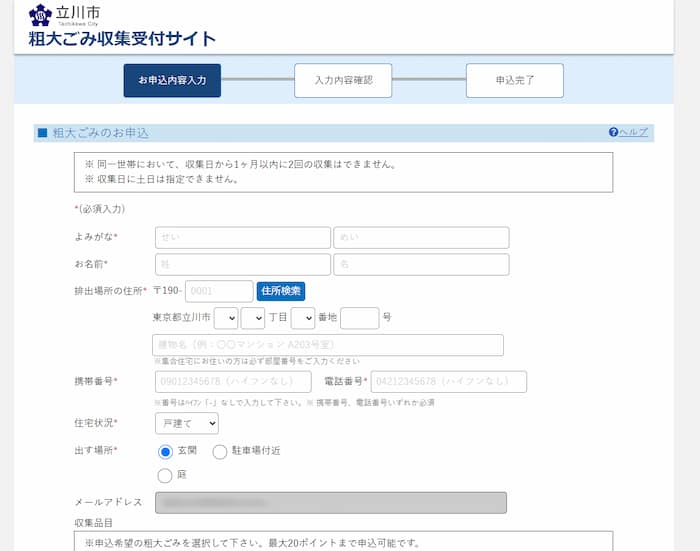Screen dimensions: 700x551
Task: Click the お申込内容入力 step tab
Action: tap(172, 80)
